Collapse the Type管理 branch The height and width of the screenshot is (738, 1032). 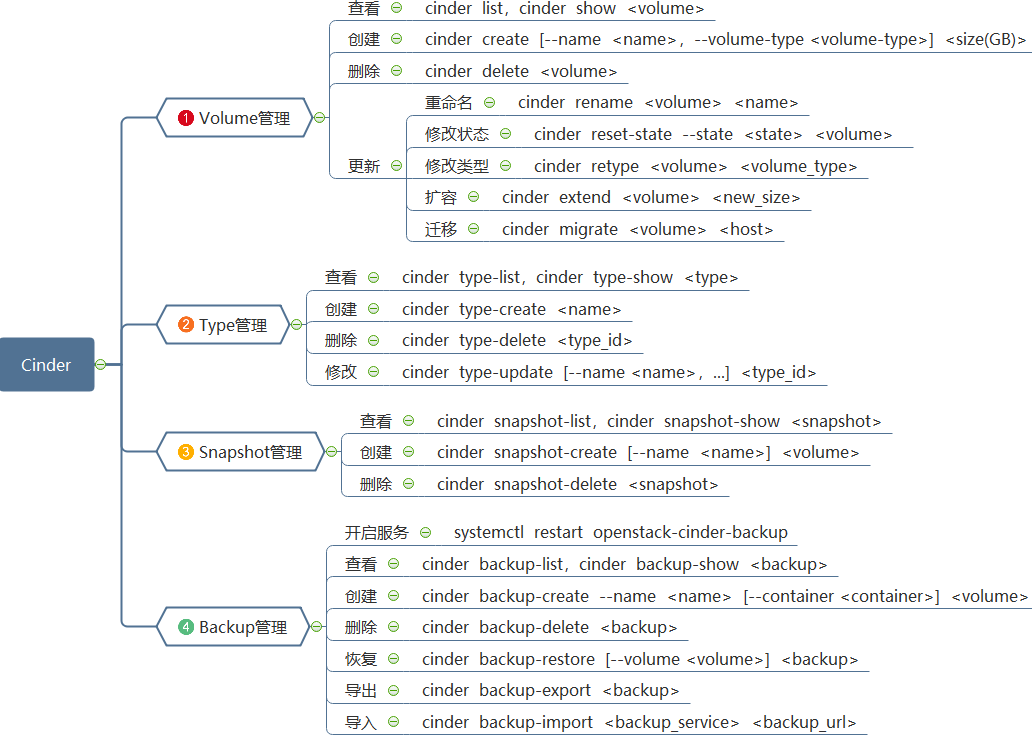(x=296, y=325)
